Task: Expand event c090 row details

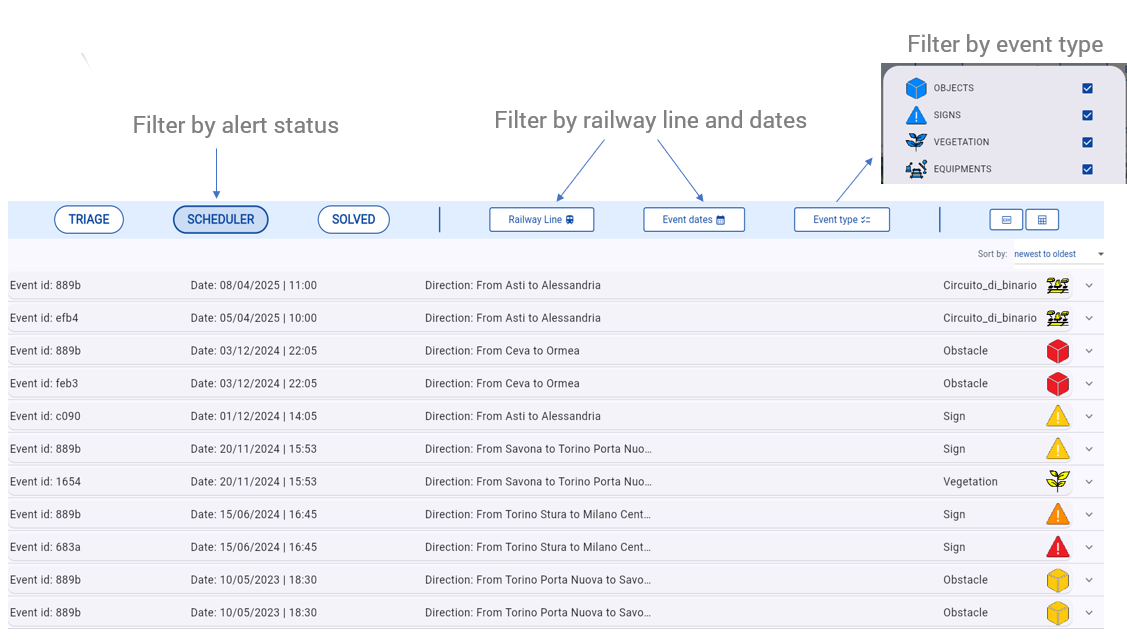Action: pos(1089,416)
